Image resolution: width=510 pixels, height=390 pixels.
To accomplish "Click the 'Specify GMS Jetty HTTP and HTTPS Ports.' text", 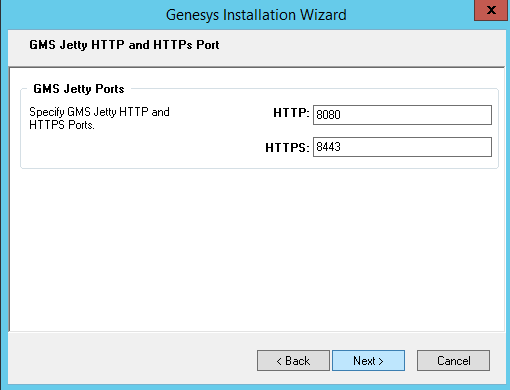I will pyautogui.click(x=99, y=118).
